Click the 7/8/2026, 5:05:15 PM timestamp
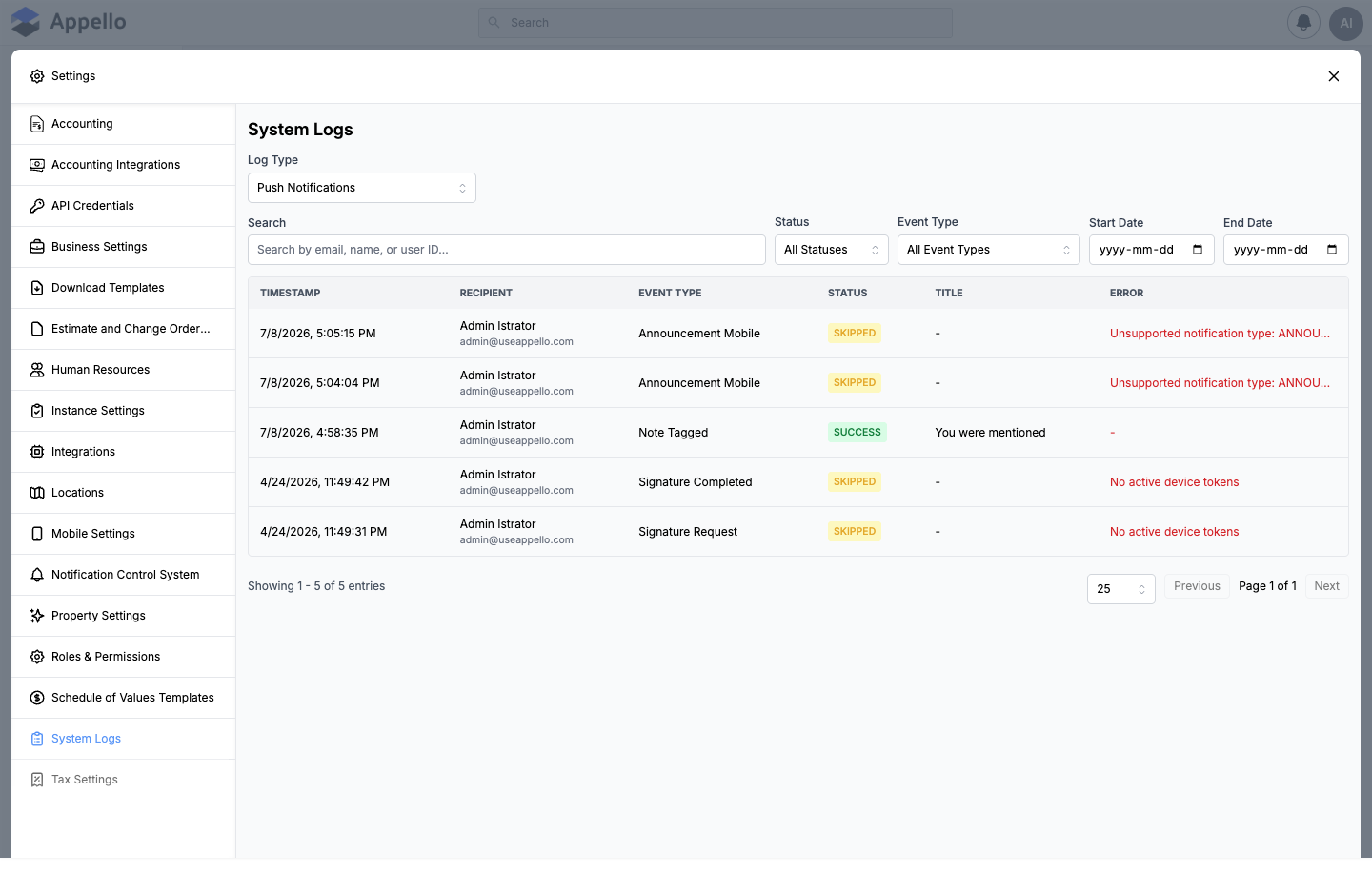The height and width of the screenshot is (875, 1372). (318, 334)
